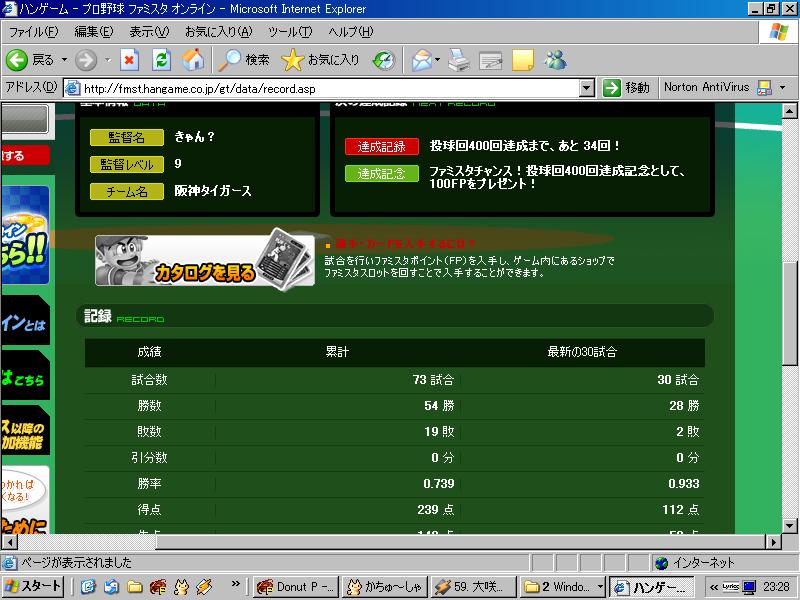Click the Forward arrow button
Screen dimensions: 800x600
coord(86,60)
